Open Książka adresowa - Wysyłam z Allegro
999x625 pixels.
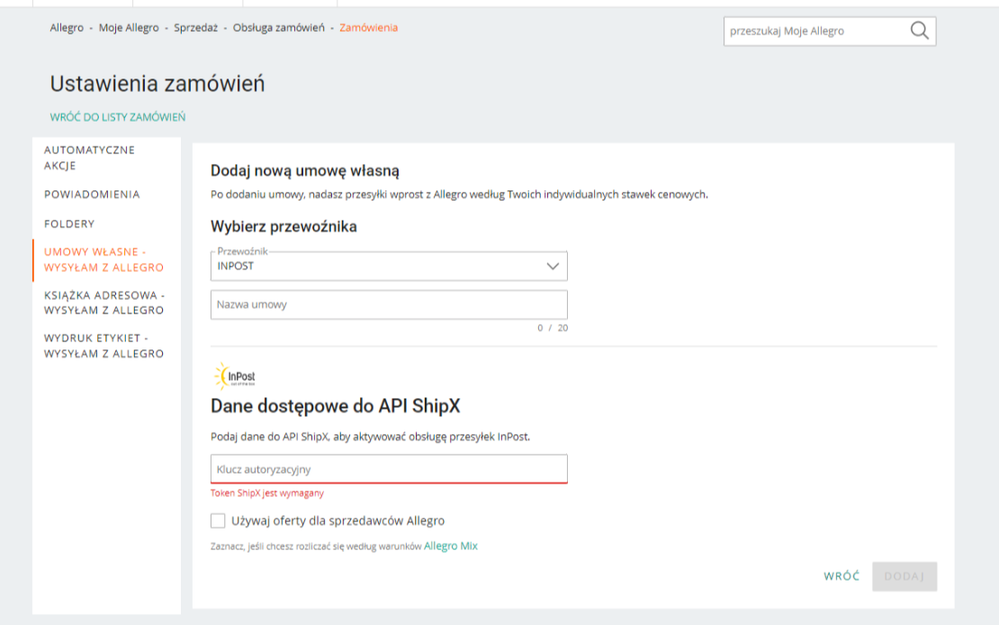click(104, 303)
